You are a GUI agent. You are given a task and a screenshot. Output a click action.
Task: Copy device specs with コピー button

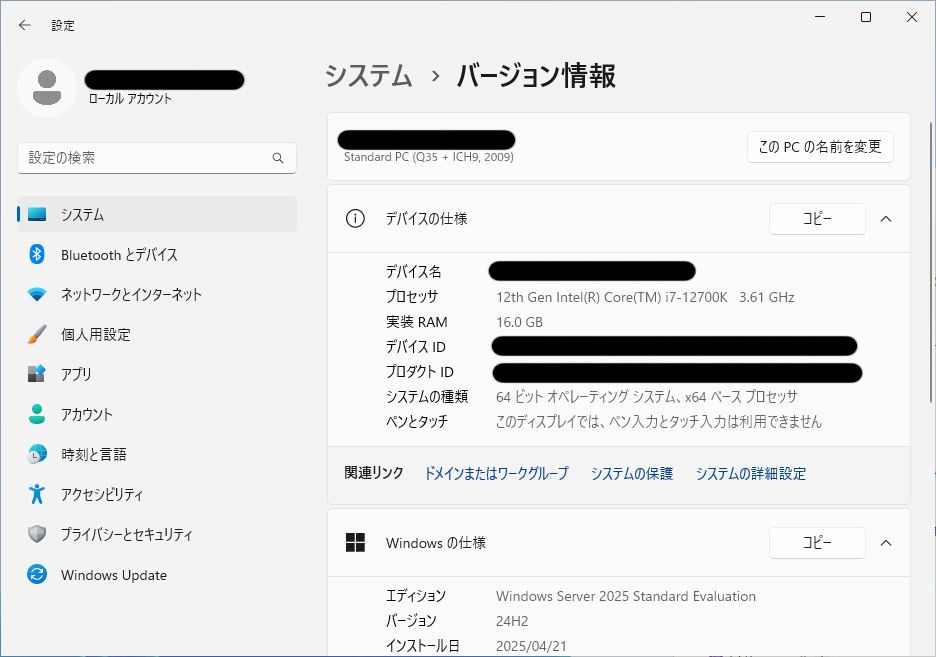point(817,219)
